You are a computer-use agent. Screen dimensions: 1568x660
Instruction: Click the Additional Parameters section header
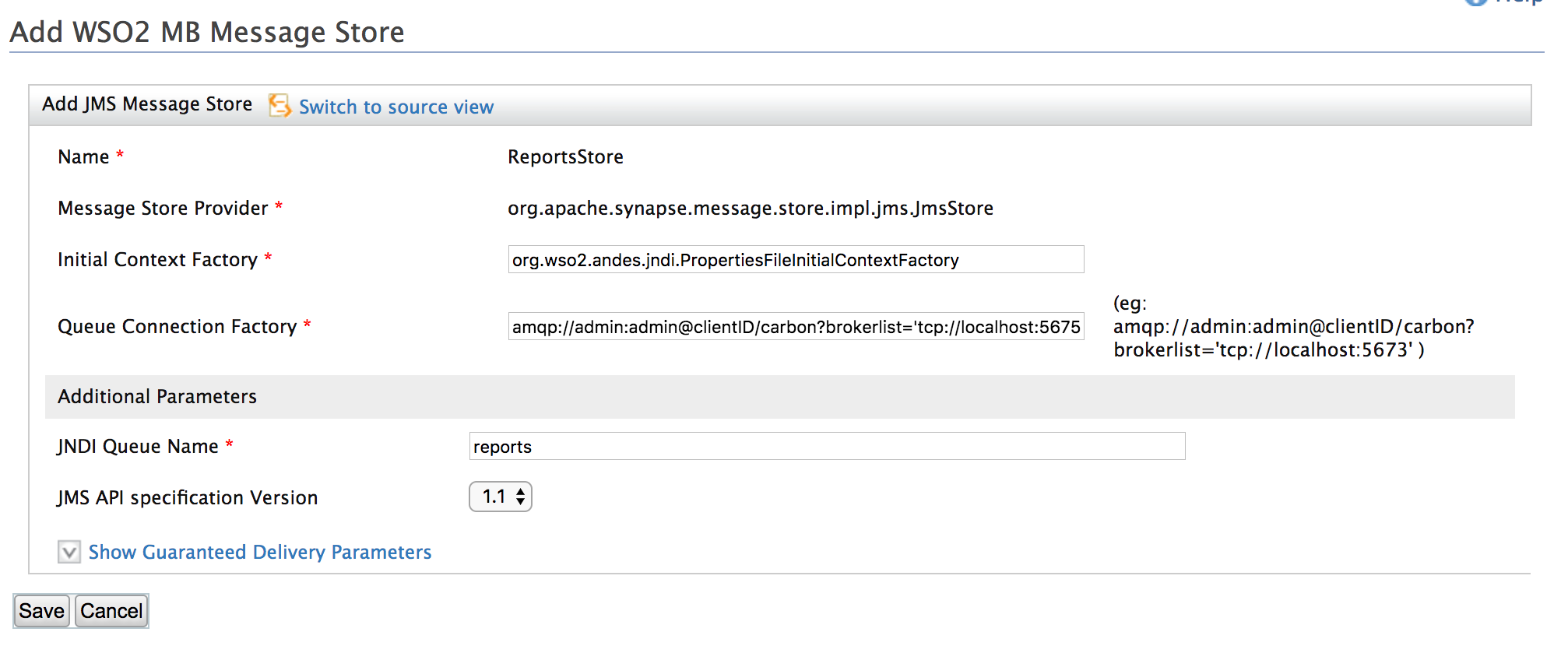[157, 397]
